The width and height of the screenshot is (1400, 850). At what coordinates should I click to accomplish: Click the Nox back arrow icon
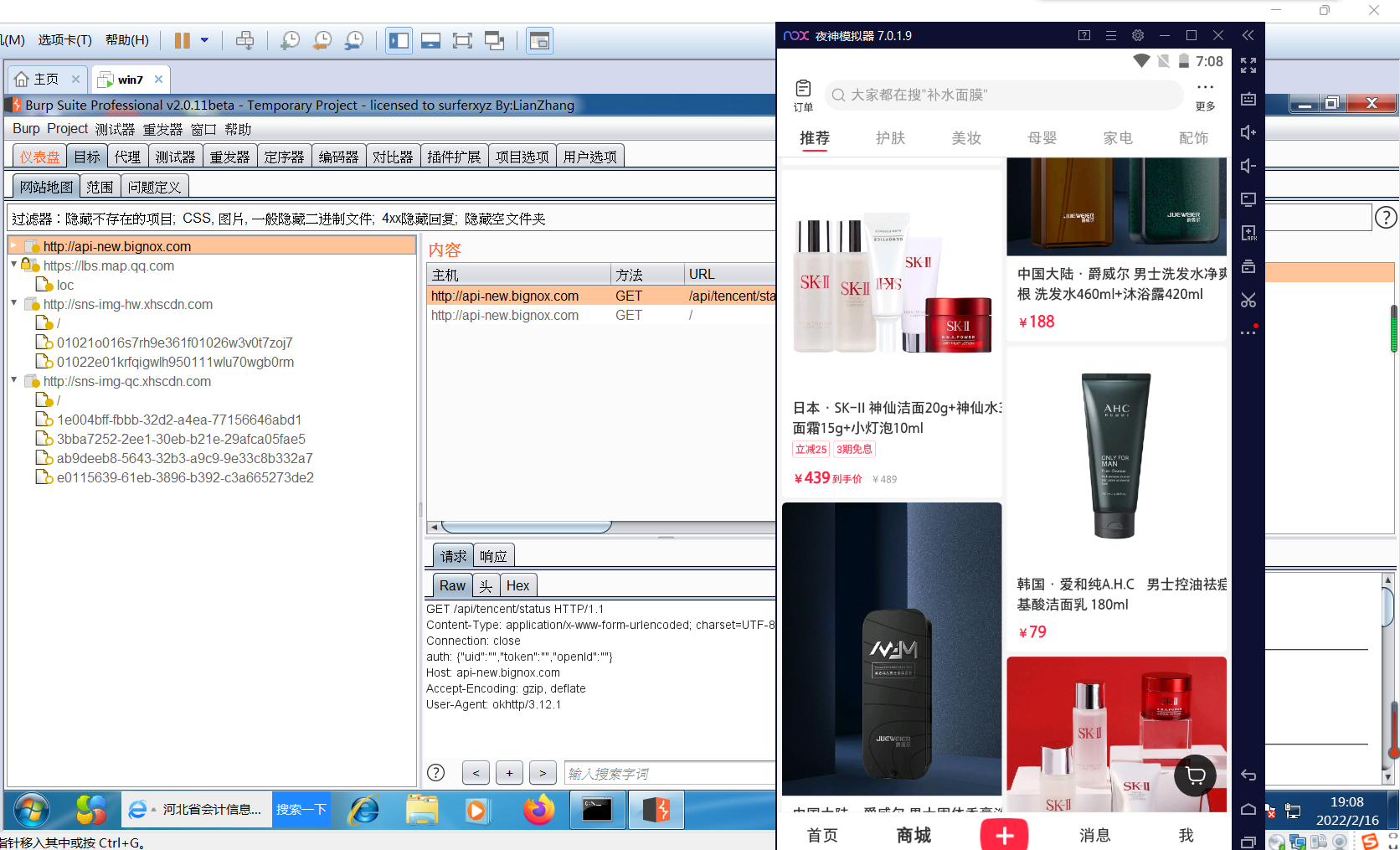(1248, 775)
